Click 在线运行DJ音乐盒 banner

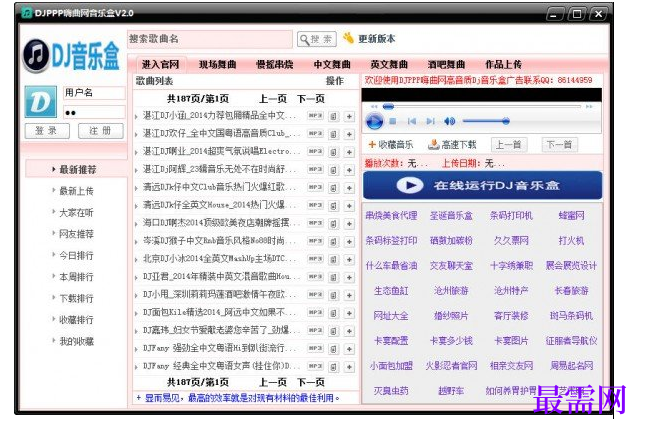pos(483,185)
